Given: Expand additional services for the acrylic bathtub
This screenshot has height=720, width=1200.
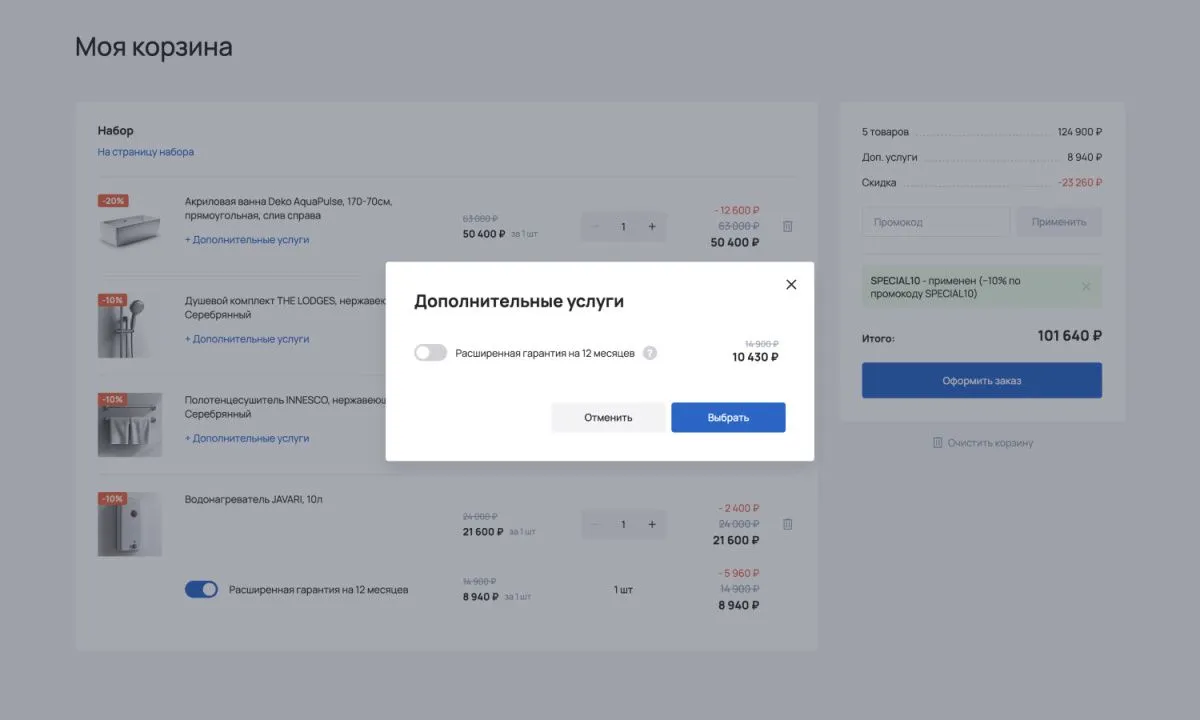Looking at the screenshot, I should [x=247, y=240].
